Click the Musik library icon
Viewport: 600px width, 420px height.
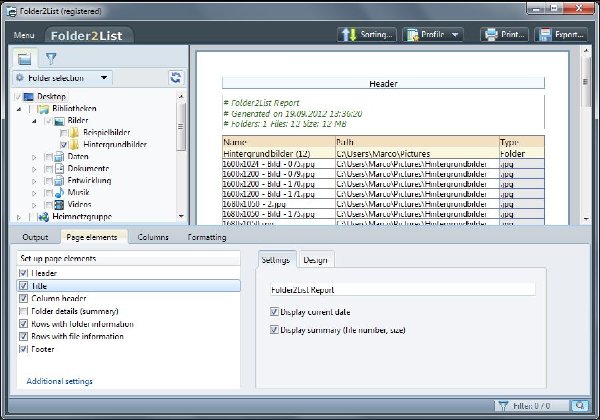click(59, 192)
